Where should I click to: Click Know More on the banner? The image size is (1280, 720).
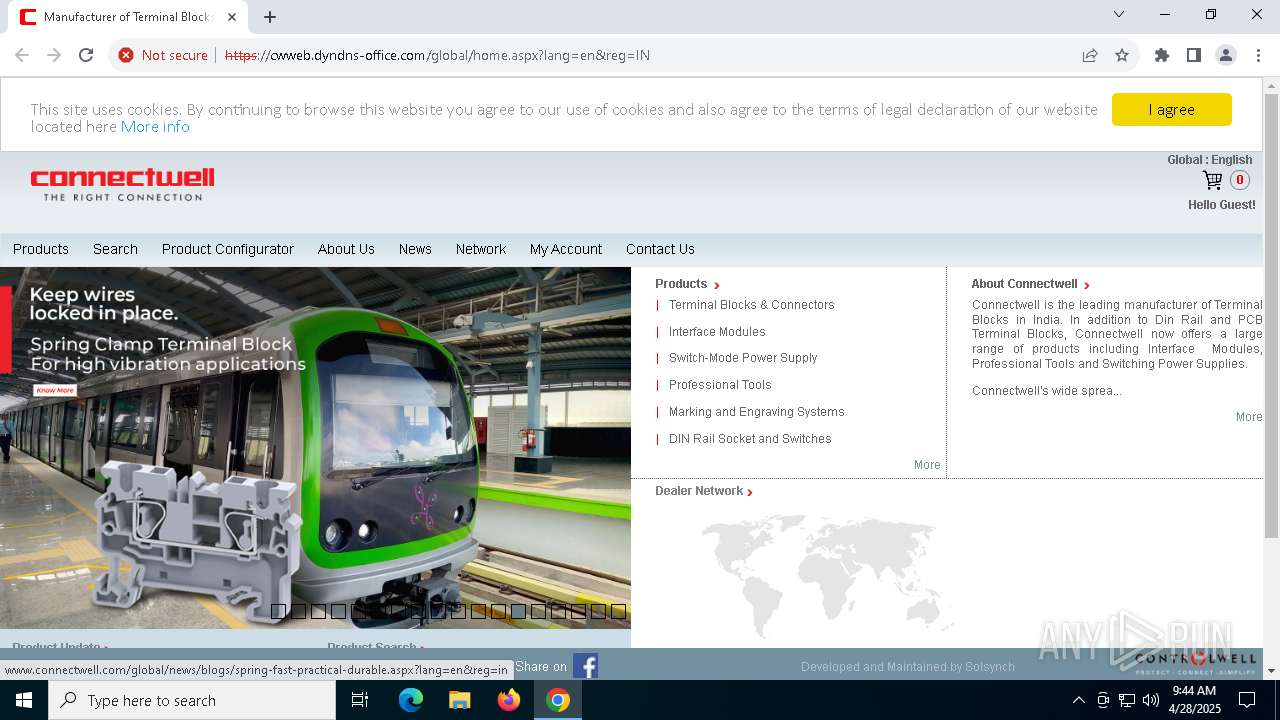pos(55,390)
